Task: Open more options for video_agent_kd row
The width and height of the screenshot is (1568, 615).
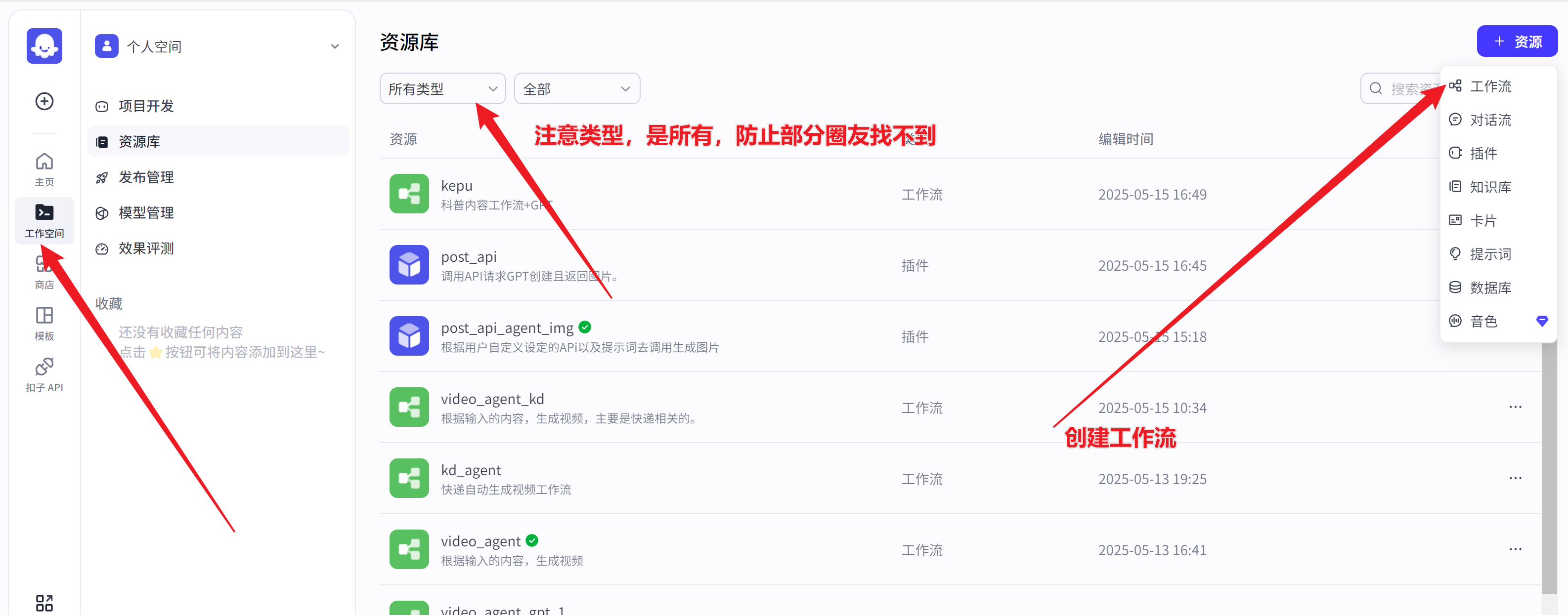Action: tap(1515, 407)
